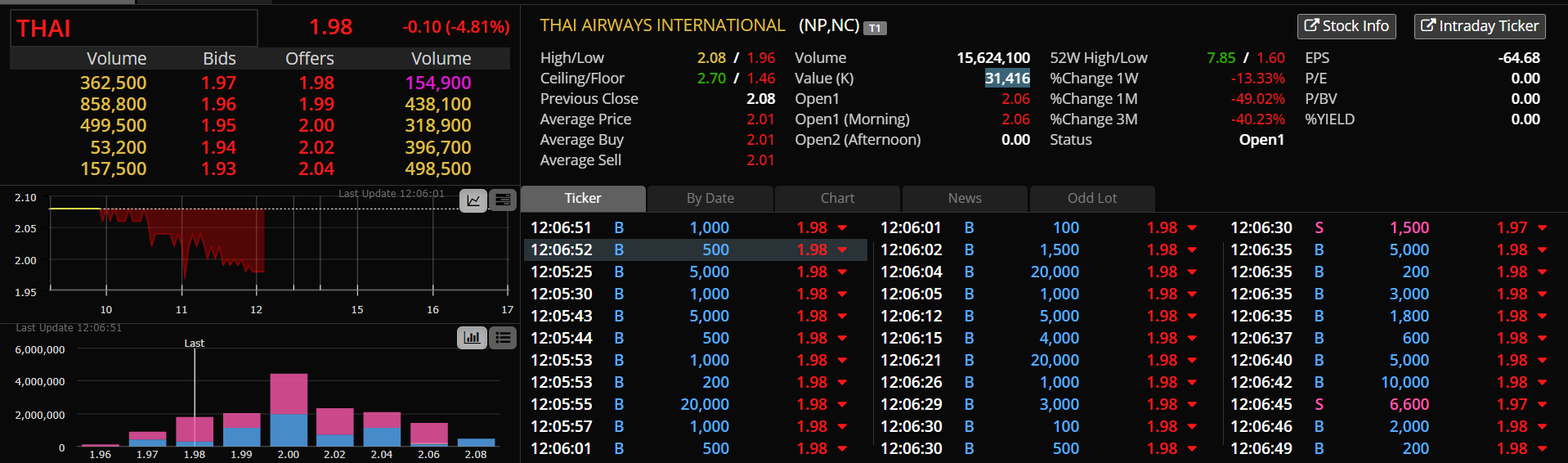Click the Volume value 15,624,100
1568x463 pixels.
point(993,58)
